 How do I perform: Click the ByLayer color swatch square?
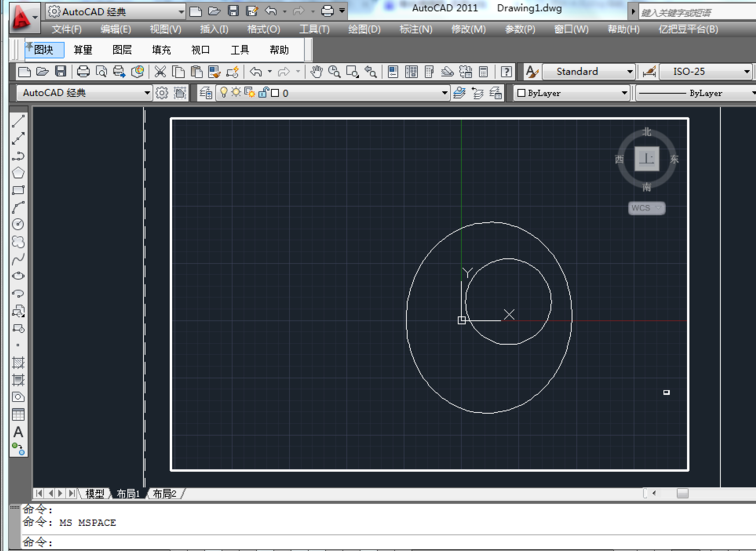coord(521,93)
